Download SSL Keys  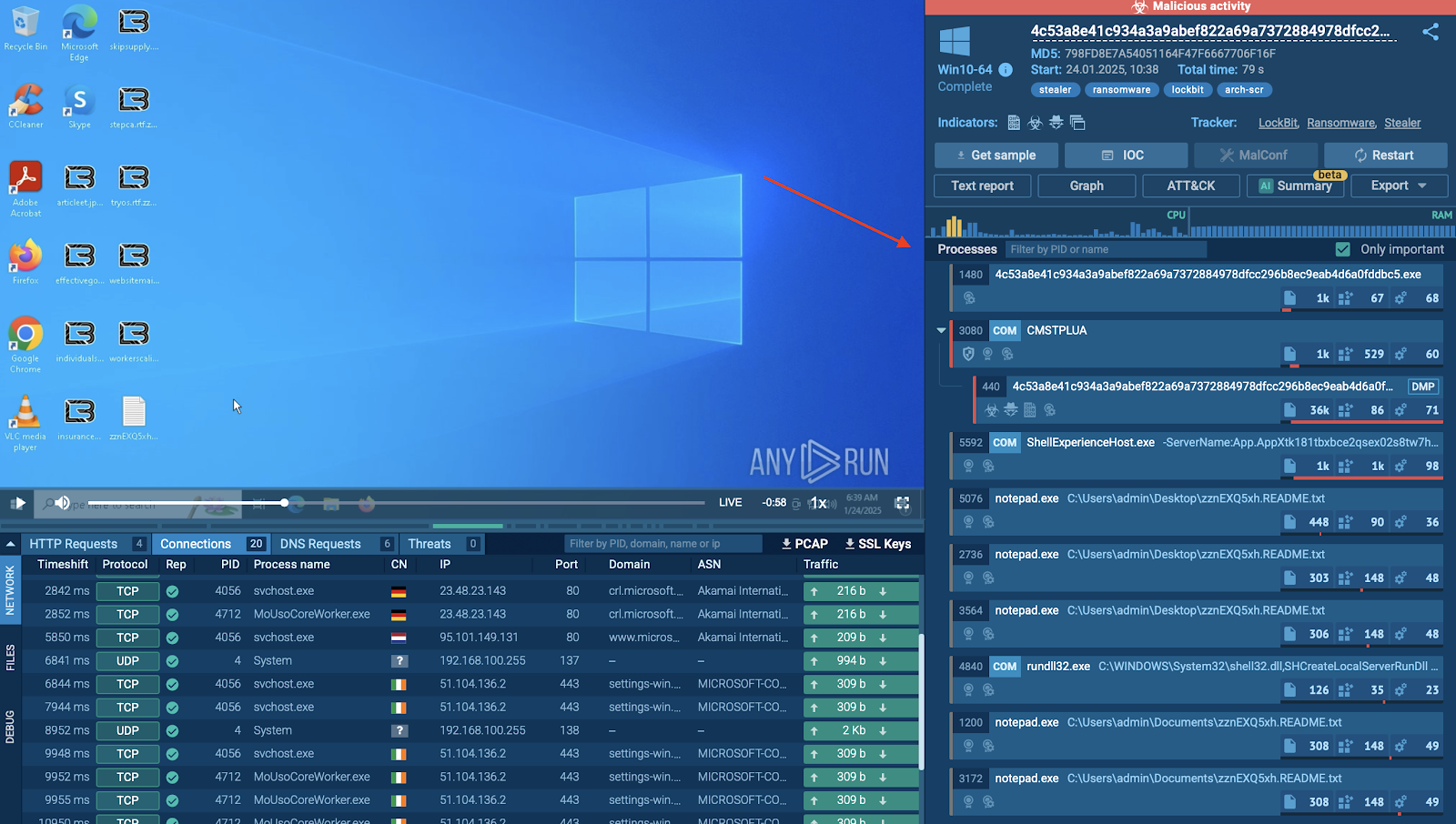pos(878,544)
